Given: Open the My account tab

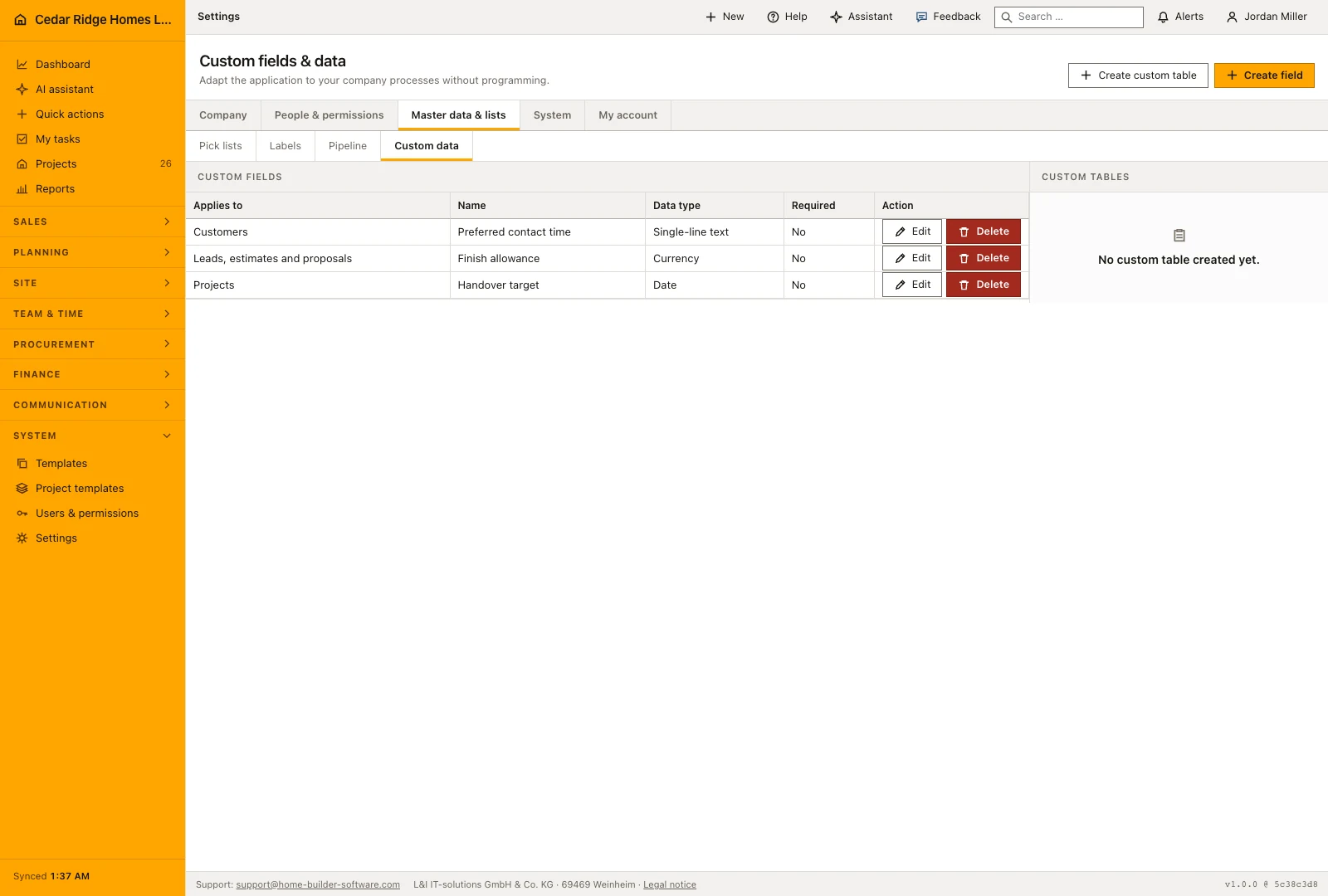Looking at the screenshot, I should tap(628, 115).
